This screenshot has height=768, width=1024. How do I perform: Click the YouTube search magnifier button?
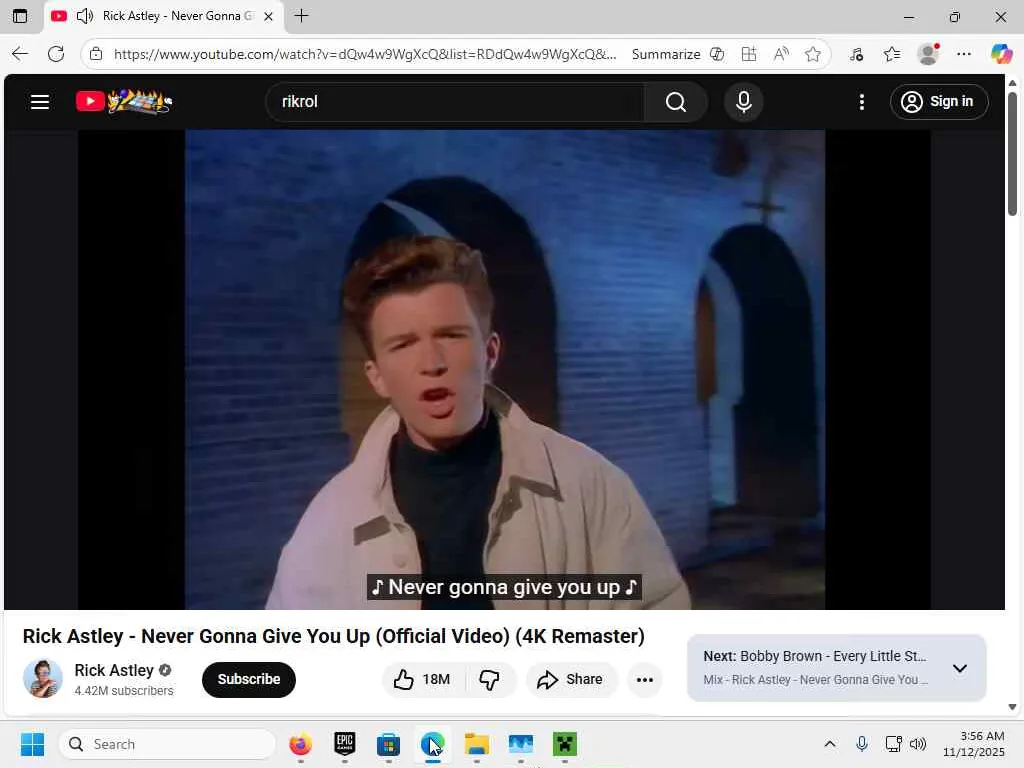675,102
